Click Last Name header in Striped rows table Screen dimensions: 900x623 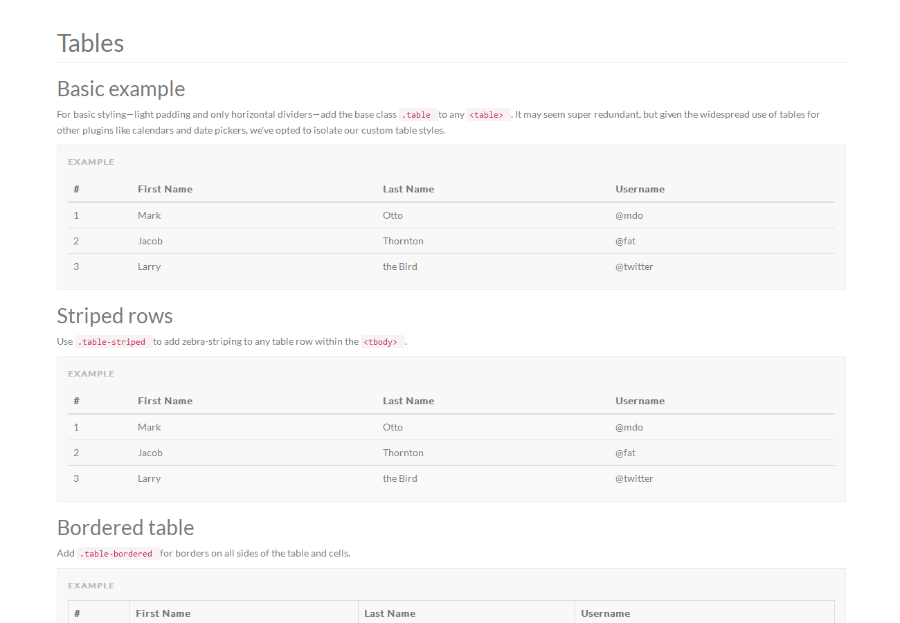pos(408,401)
